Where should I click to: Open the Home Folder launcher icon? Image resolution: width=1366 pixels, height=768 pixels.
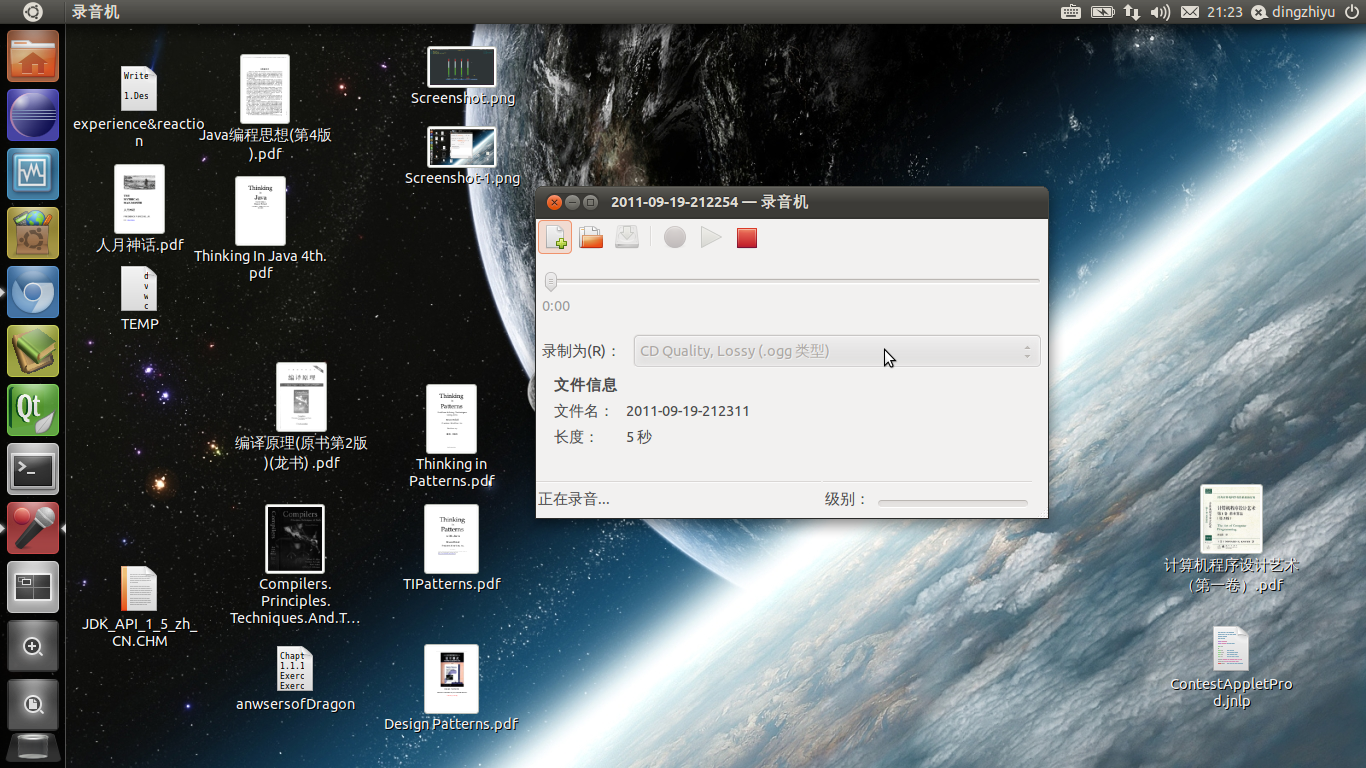33,56
